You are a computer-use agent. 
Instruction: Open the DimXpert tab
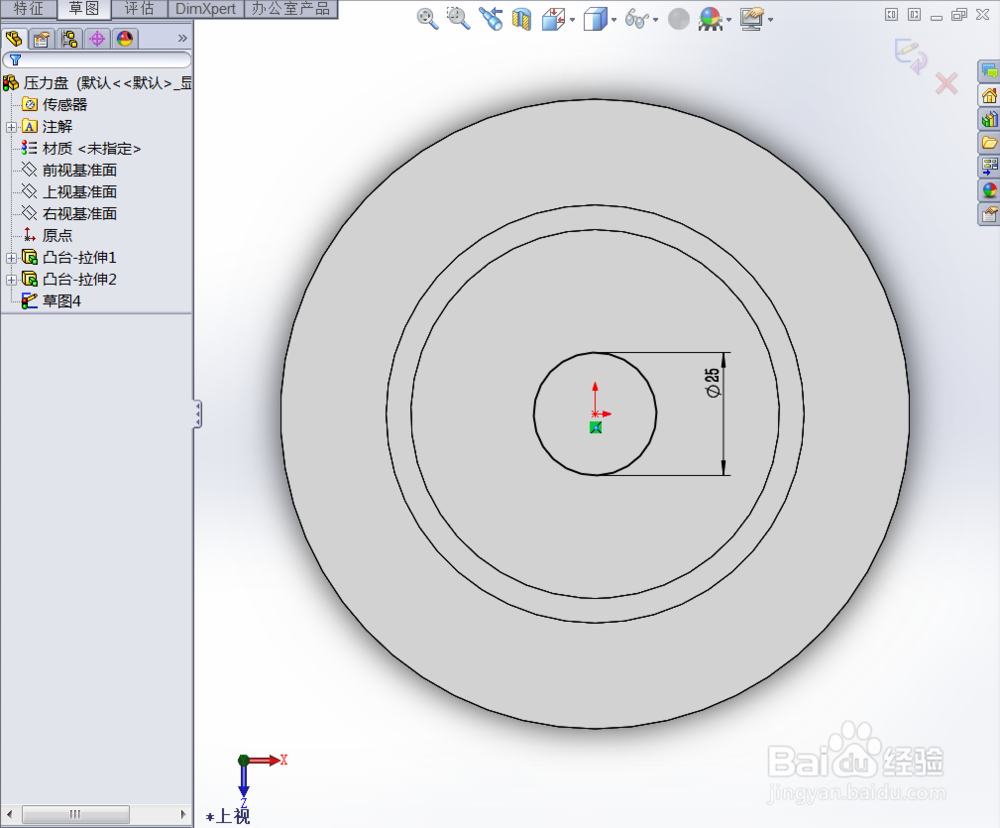[x=205, y=9]
